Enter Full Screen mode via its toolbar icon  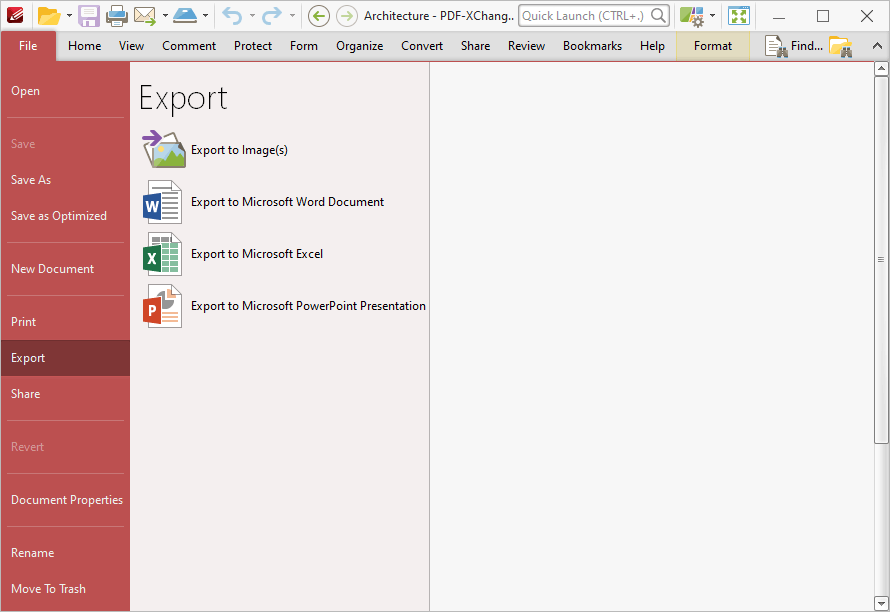click(x=739, y=16)
